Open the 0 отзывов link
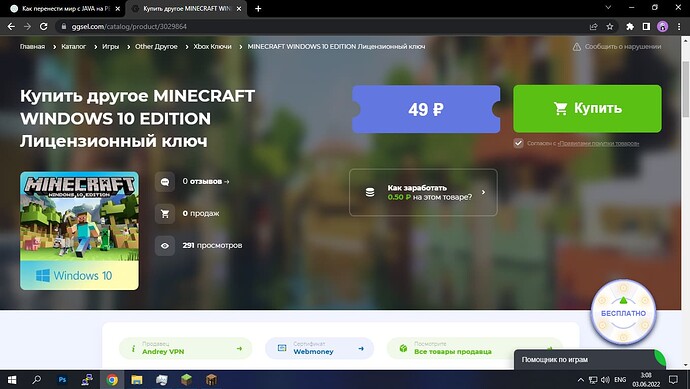The height and width of the screenshot is (389, 690). [206, 181]
